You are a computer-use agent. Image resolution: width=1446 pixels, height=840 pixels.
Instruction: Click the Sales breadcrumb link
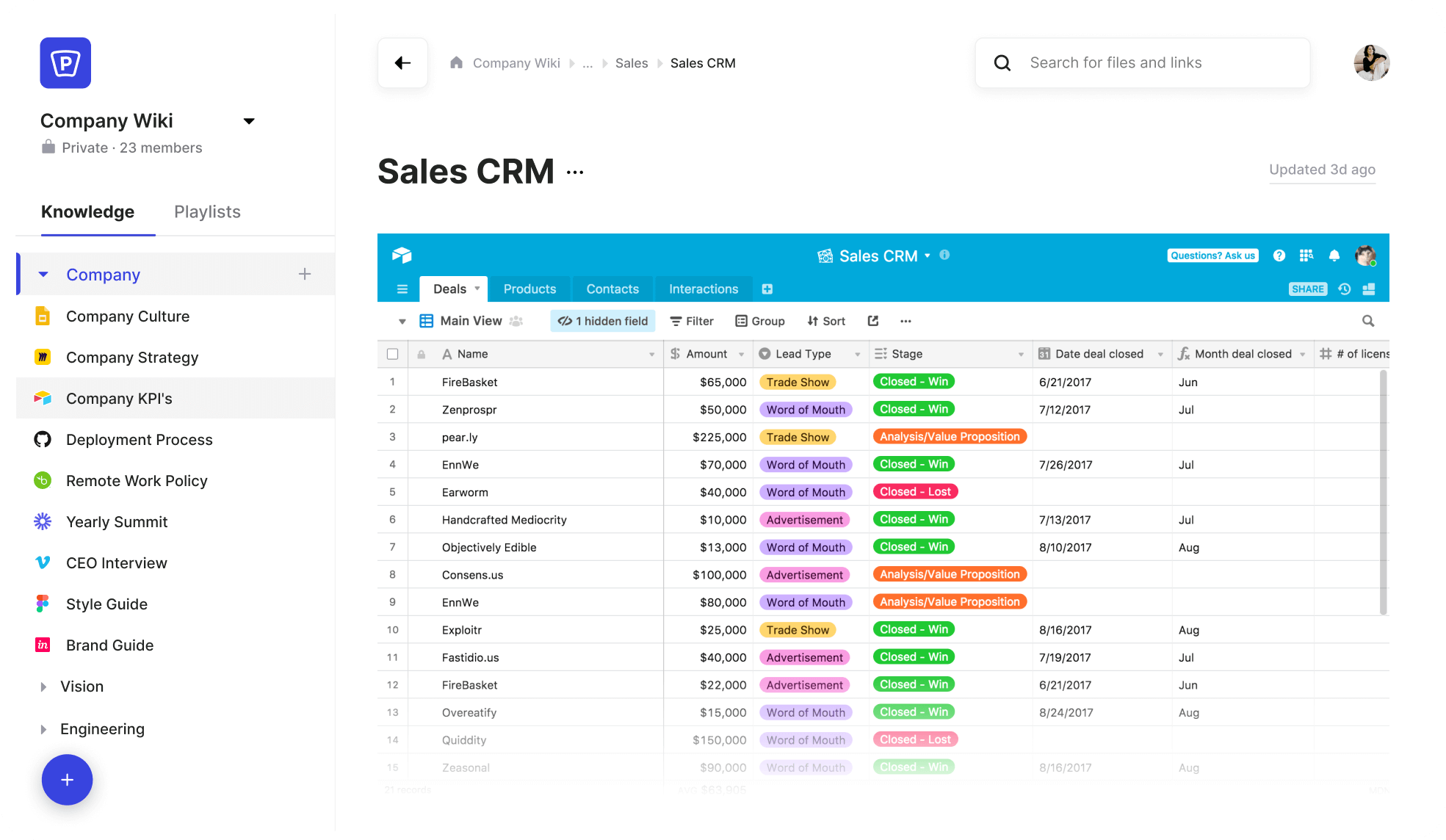[632, 63]
